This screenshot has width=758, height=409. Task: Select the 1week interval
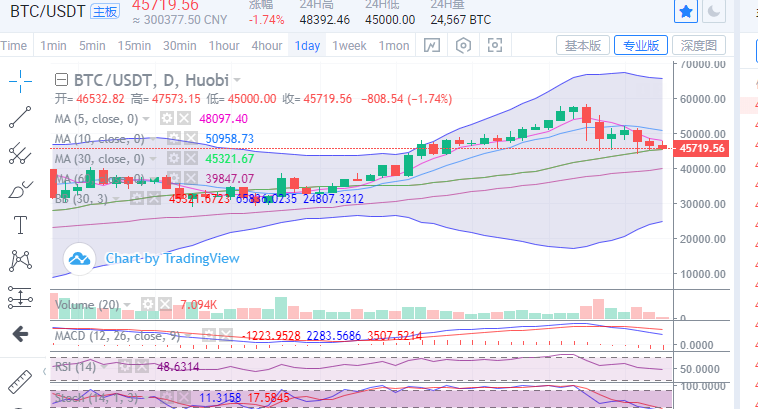[349, 45]
